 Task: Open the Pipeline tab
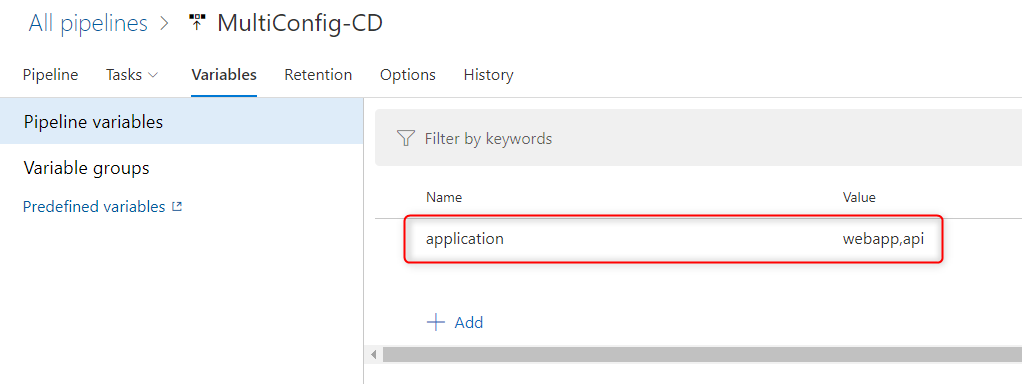coord(50,75)
